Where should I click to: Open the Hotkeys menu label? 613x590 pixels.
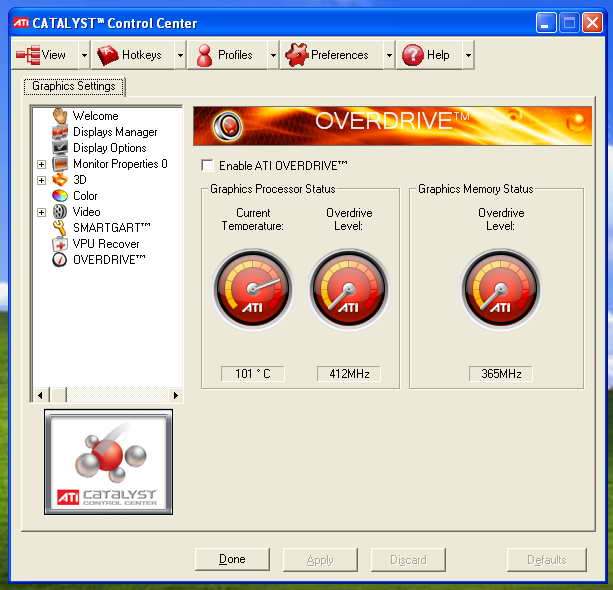[142, 55]
